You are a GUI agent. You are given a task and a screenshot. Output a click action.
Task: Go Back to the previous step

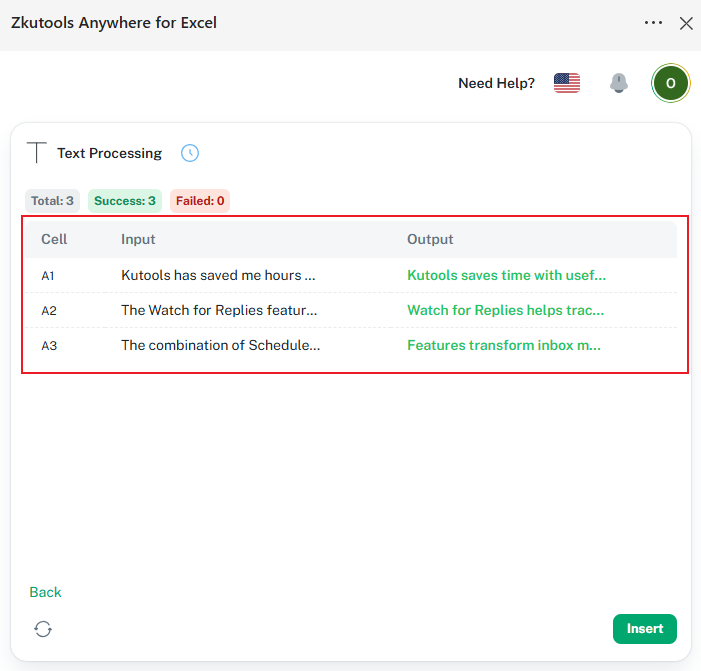click(x=45, y=592)
